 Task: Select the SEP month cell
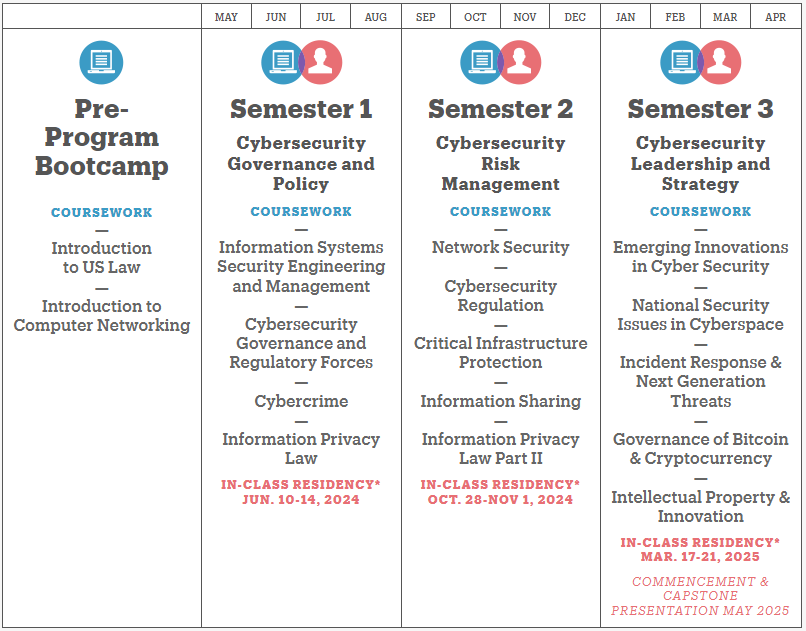[x=426, y=17]
